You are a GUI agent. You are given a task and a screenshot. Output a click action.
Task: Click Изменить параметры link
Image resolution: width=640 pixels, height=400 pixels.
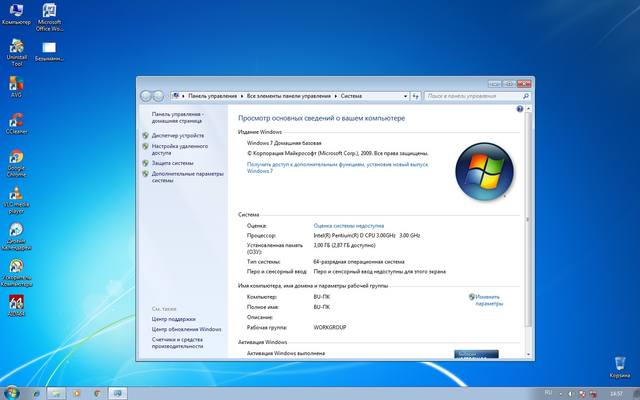tap(489, 300)
